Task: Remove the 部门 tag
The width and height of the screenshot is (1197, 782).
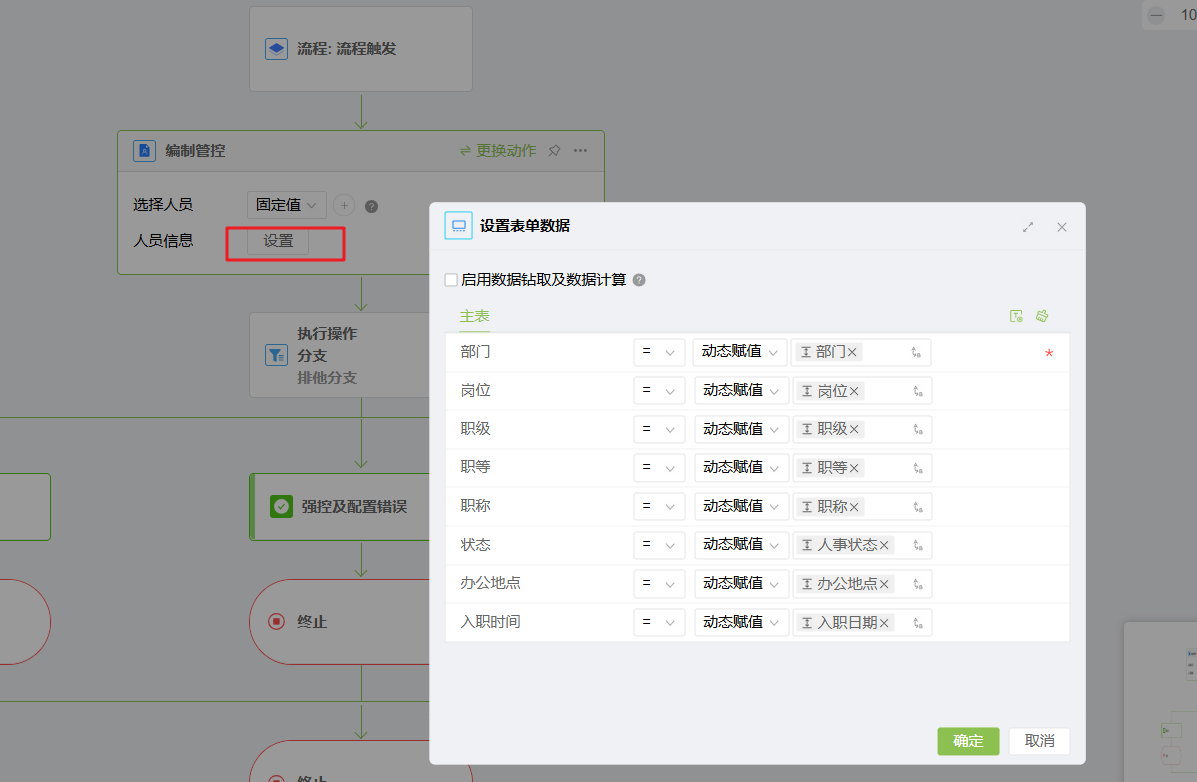Action: 852,352
